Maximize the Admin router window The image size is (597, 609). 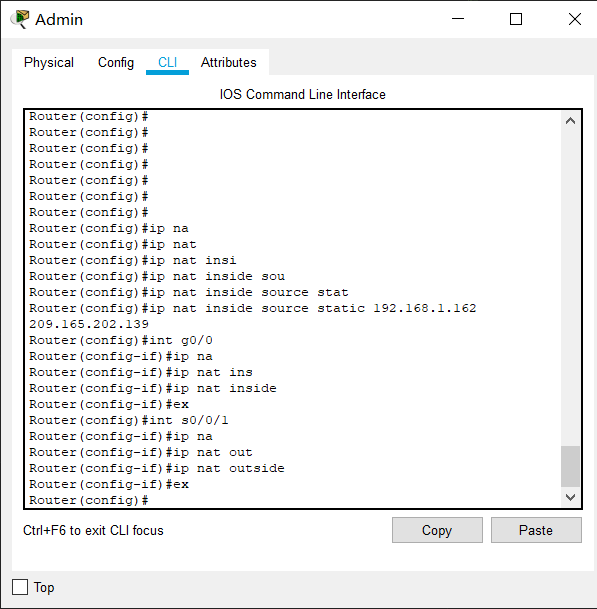pyautogui.click(x=516, y=19)
